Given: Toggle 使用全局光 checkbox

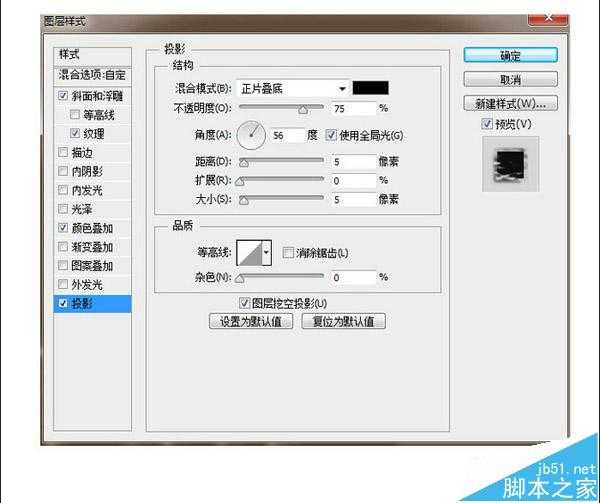Looking at the screenshot, I should click(331, 135).
